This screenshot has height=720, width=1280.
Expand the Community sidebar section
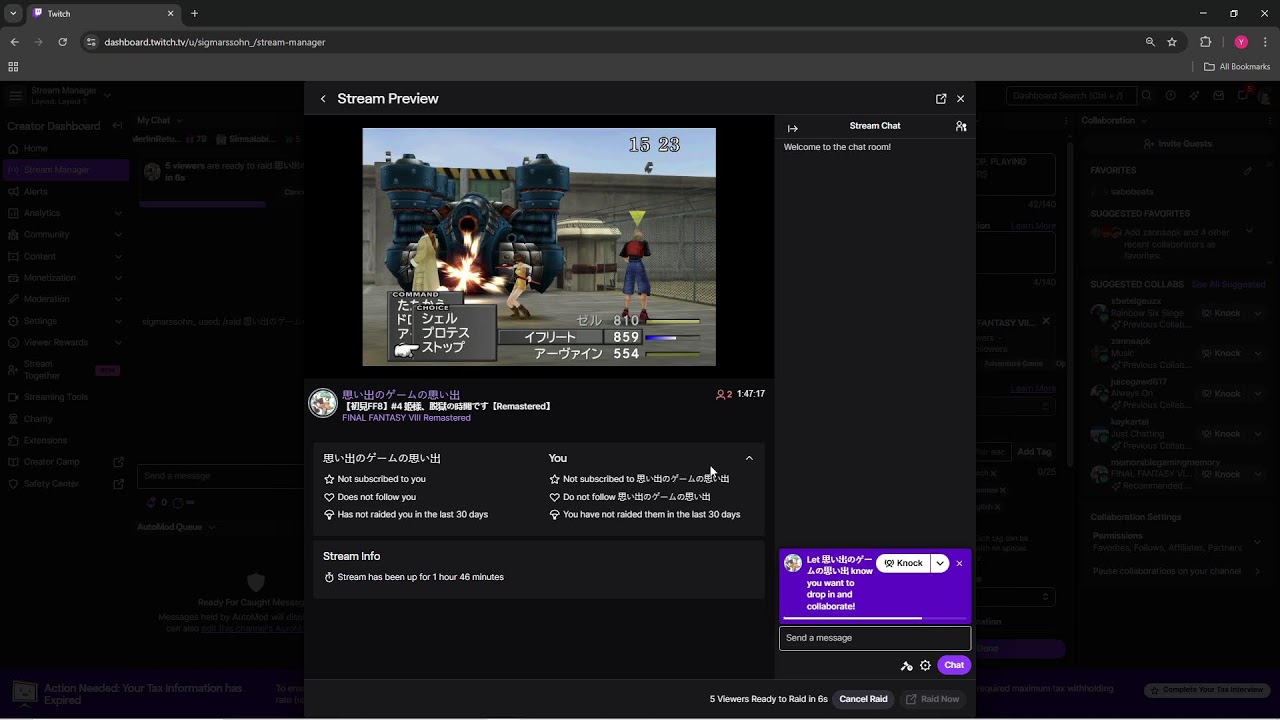click(x=66, y=235)
